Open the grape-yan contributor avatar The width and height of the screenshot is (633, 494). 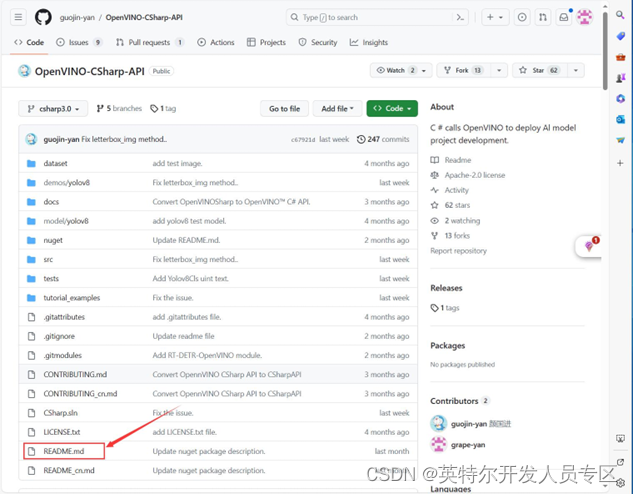point(438,444)
